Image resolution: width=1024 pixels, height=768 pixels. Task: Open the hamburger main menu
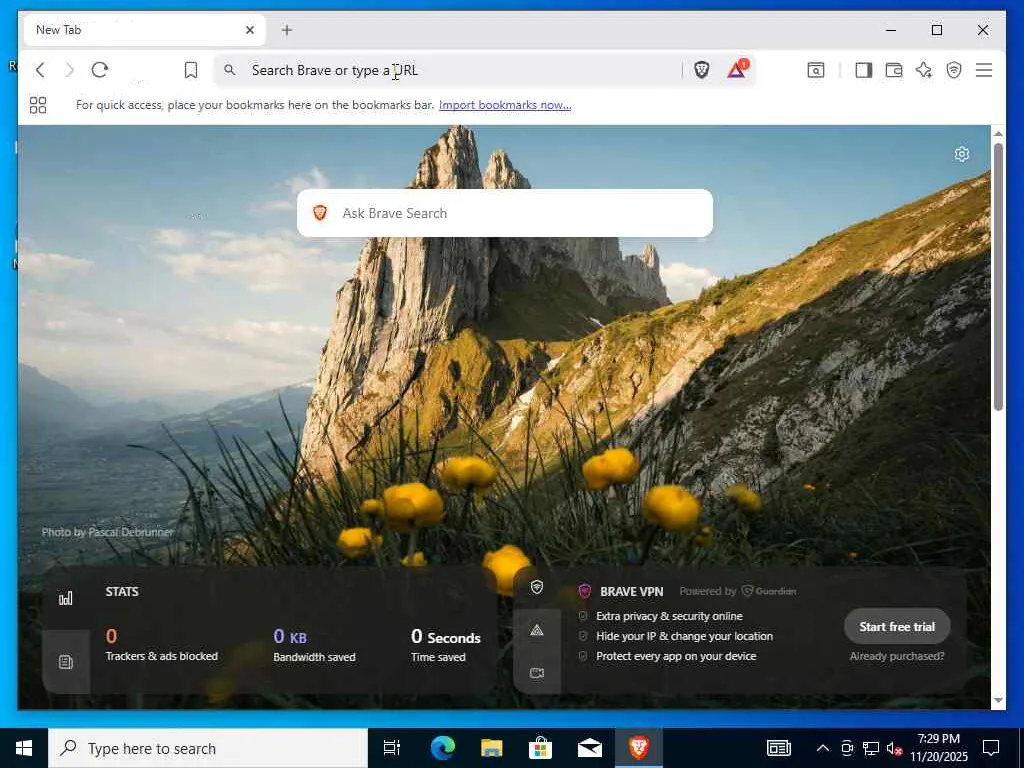[x=984, y=70]
